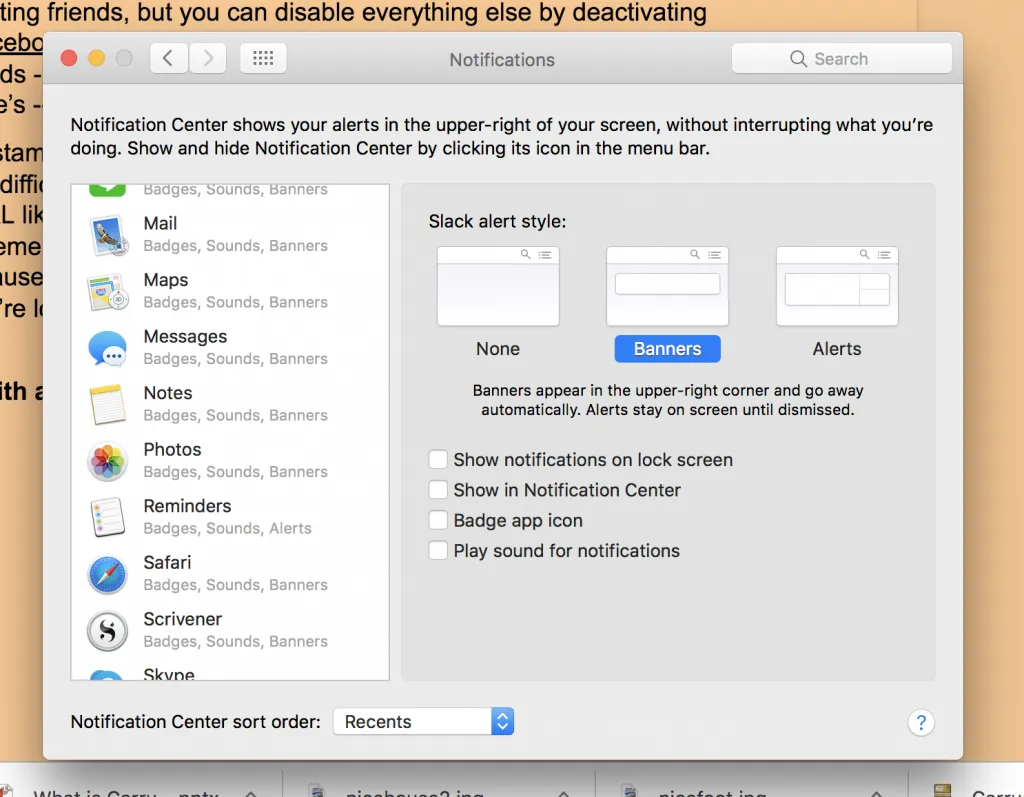The height and width of the screenshot is (797, 1024).
Task: Select the Mail row text
Action: pos(160,223)
